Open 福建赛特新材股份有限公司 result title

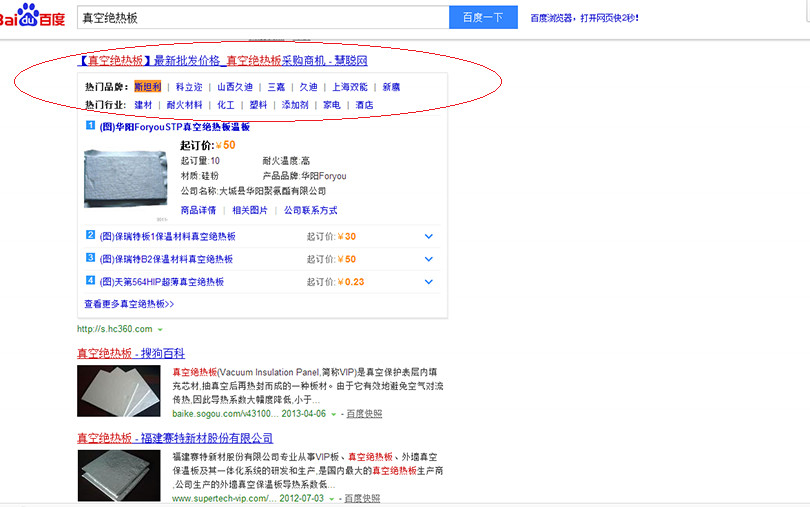click(175, 438)
